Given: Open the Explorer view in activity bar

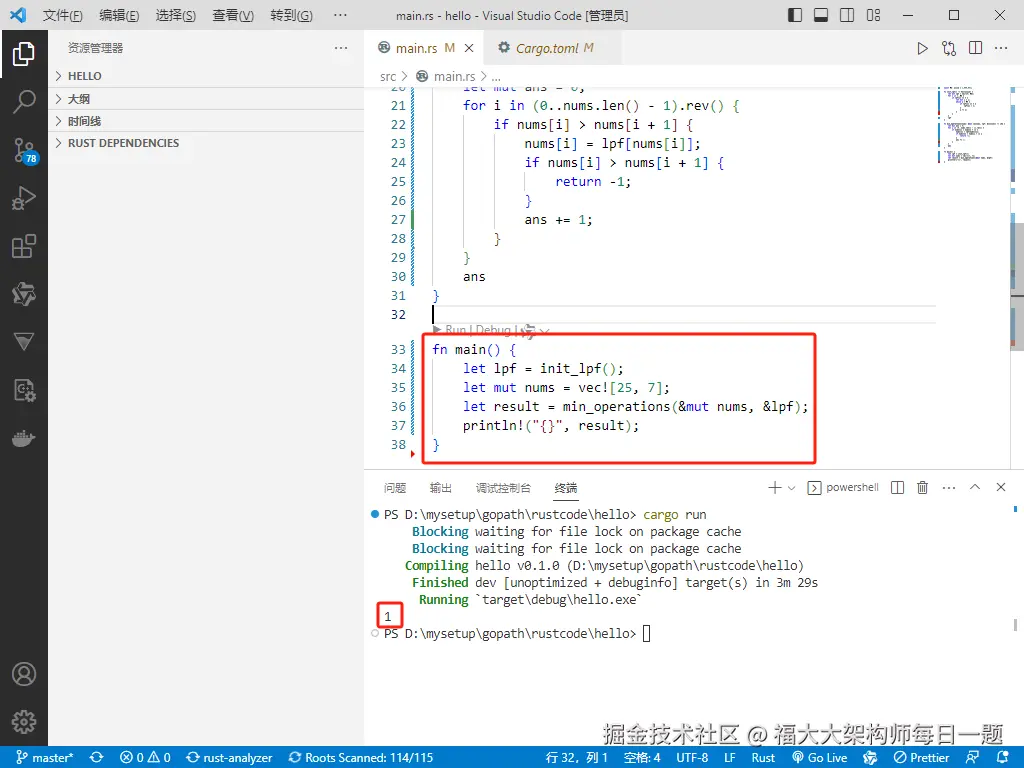Looking at the screenshot, I should [x=24, y=54].
